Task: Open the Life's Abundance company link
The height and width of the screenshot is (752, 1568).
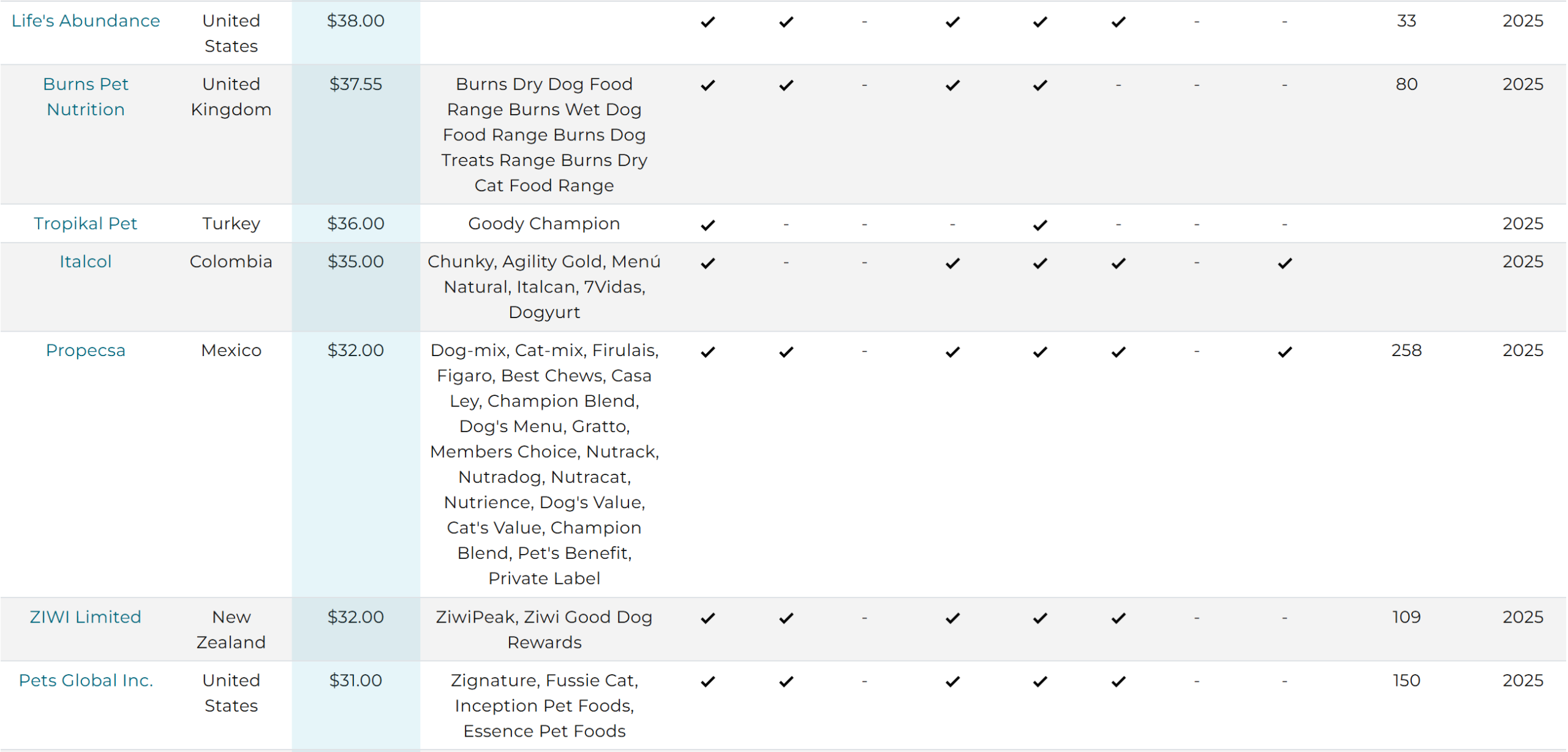Action: point(86,21)
